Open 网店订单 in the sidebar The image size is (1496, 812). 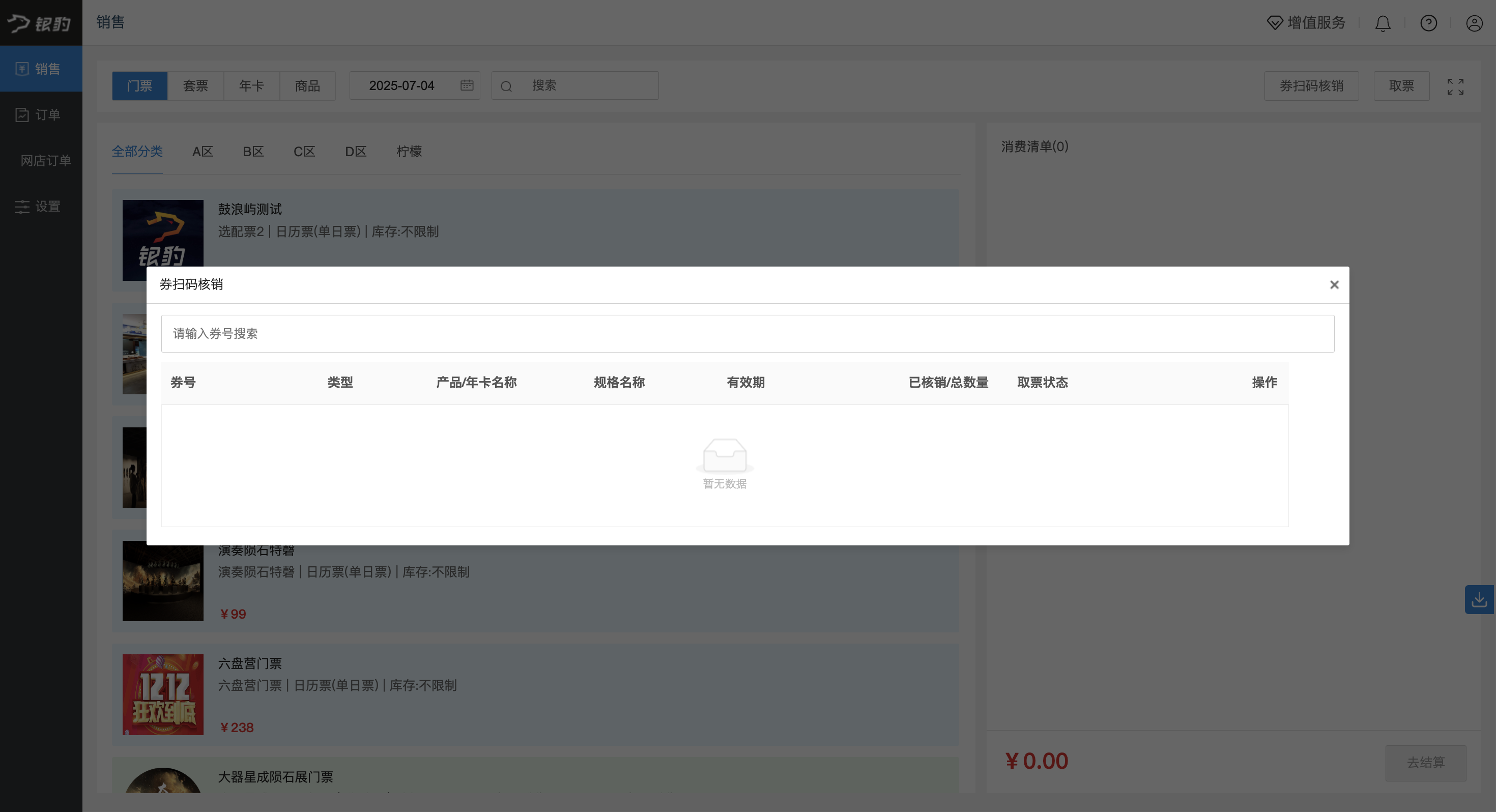(x=45, y=160)
